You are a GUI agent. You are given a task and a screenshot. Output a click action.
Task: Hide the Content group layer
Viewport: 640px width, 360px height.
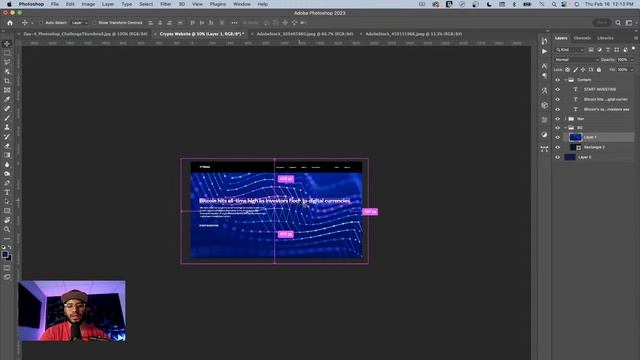[x=558, y=80]
